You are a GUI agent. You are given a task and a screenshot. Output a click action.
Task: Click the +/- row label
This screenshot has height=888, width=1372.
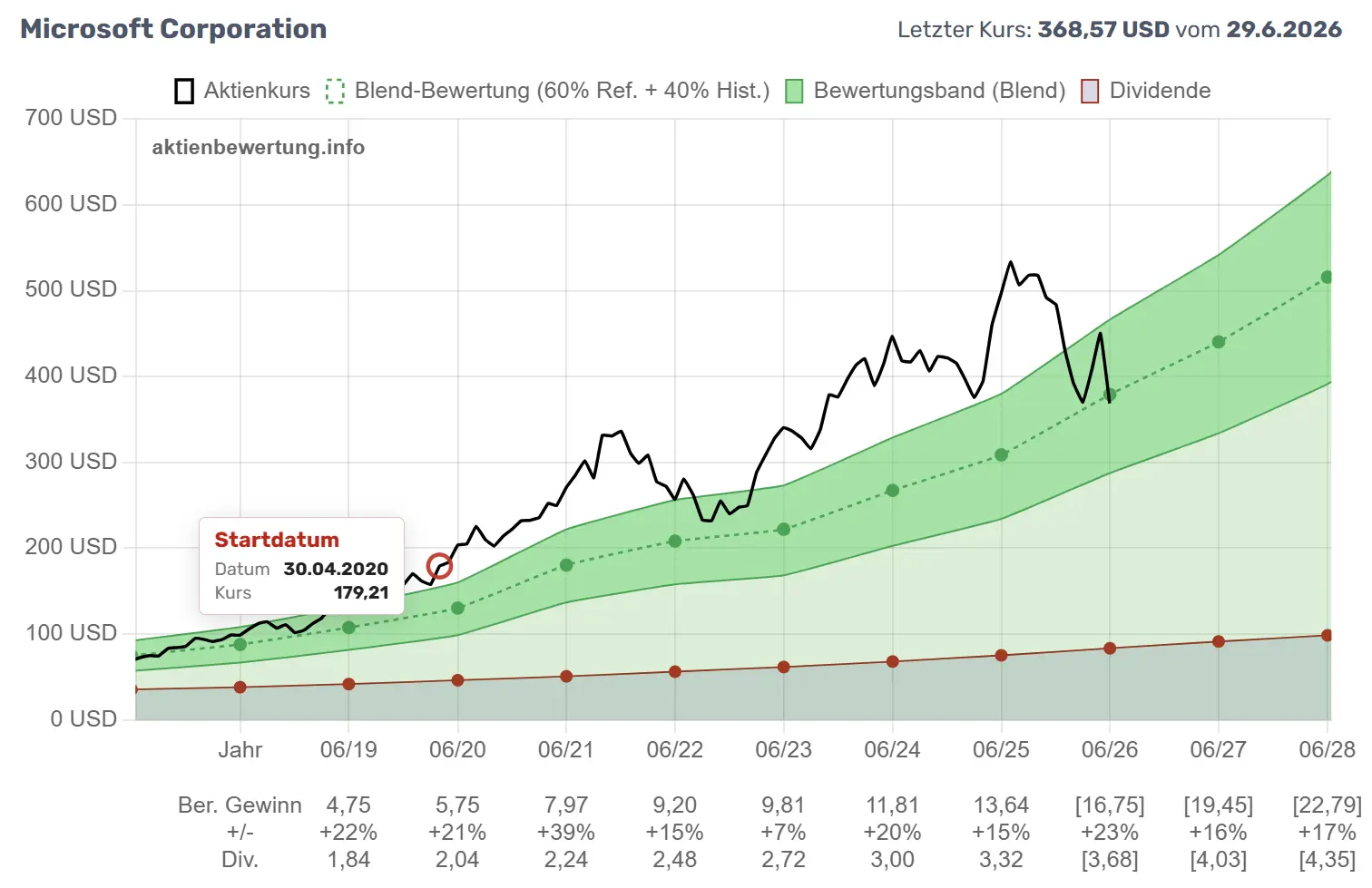pyautogui.click(x=240, y=833)
